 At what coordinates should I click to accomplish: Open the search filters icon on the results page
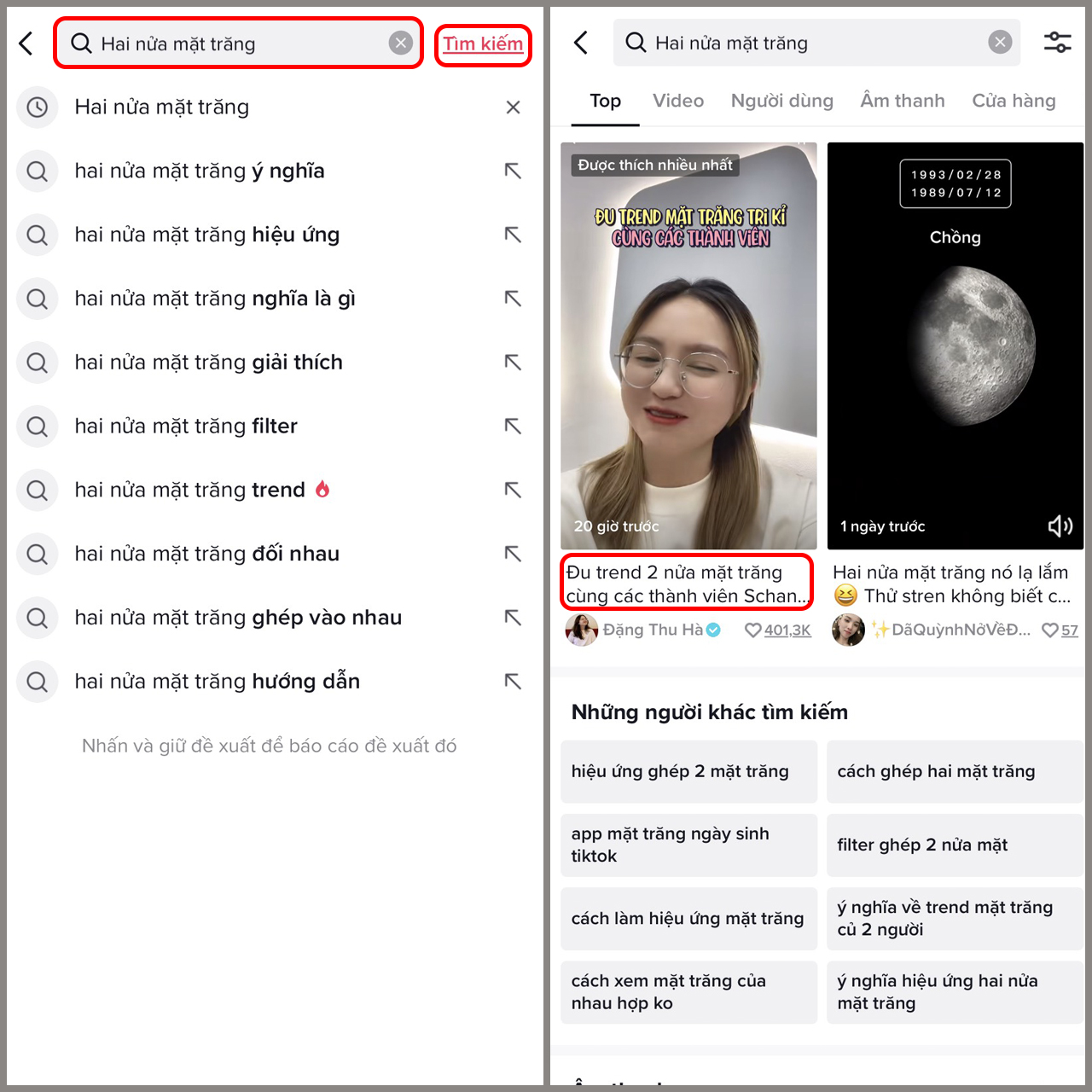[1057, 42]
